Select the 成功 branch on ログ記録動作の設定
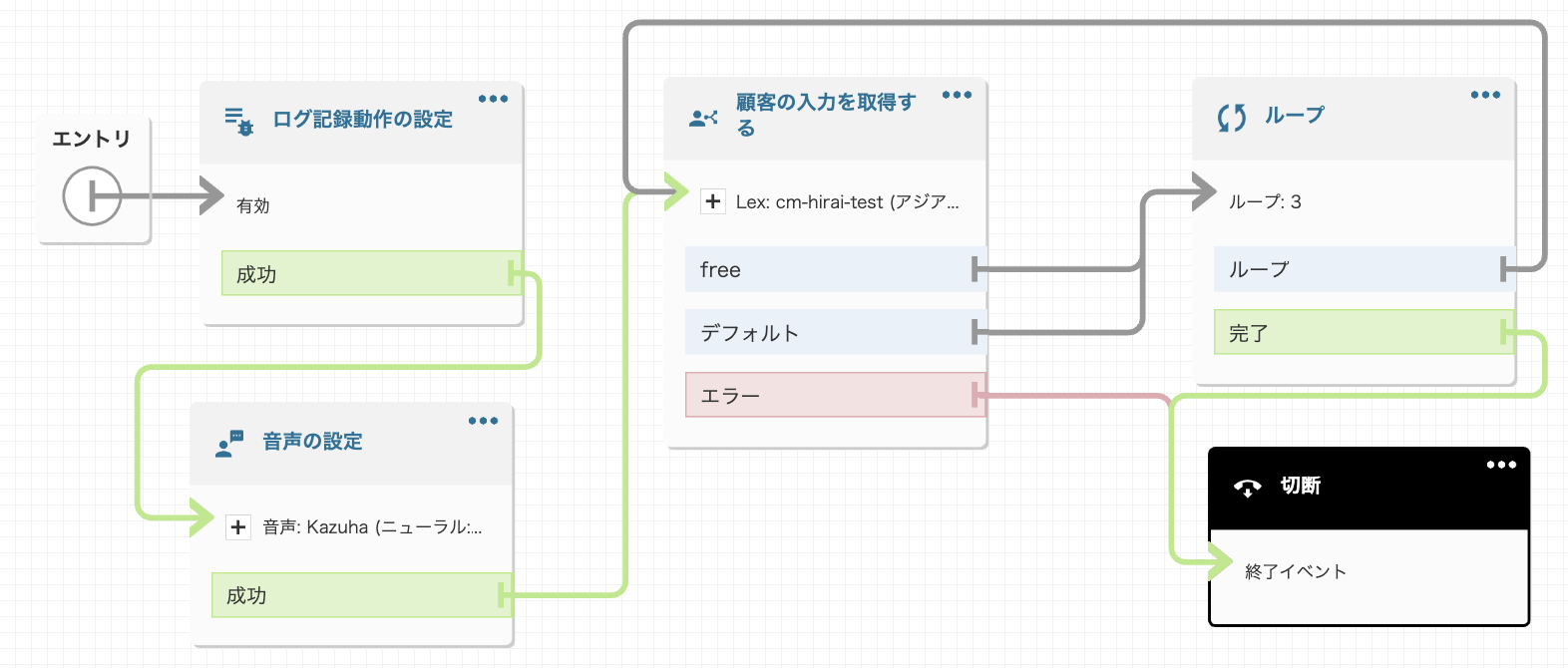 coord(369,273)
